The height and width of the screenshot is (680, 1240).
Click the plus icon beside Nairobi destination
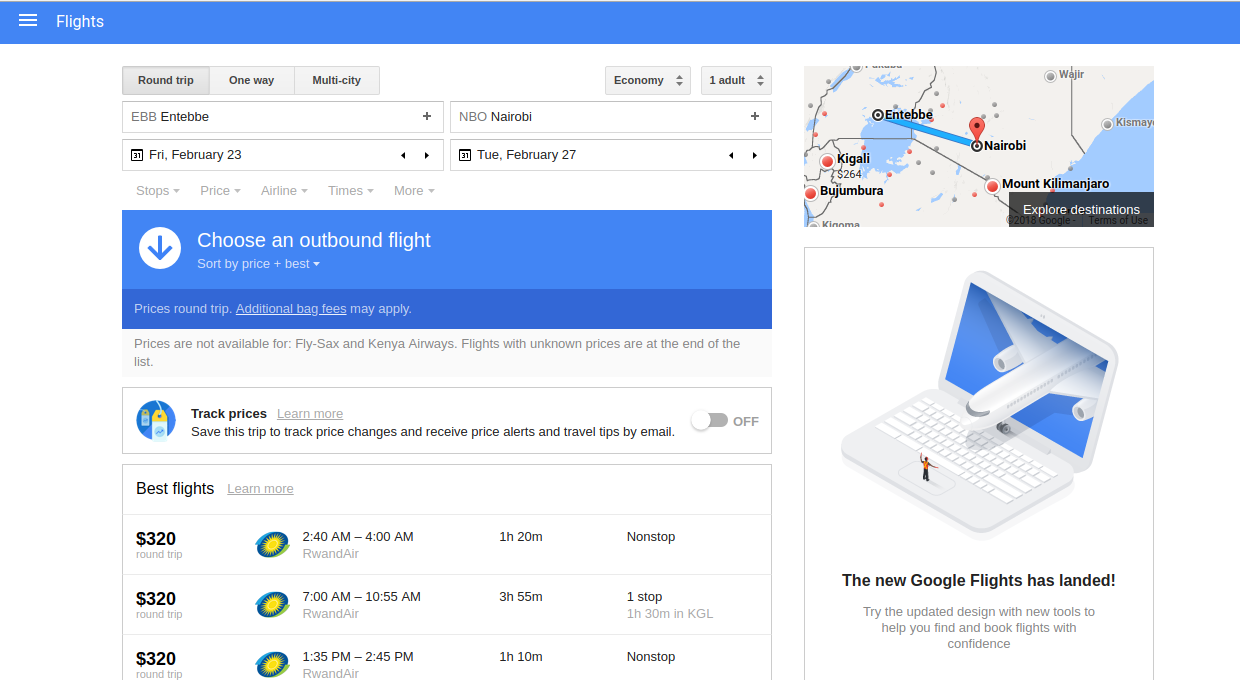coord(755,117)
